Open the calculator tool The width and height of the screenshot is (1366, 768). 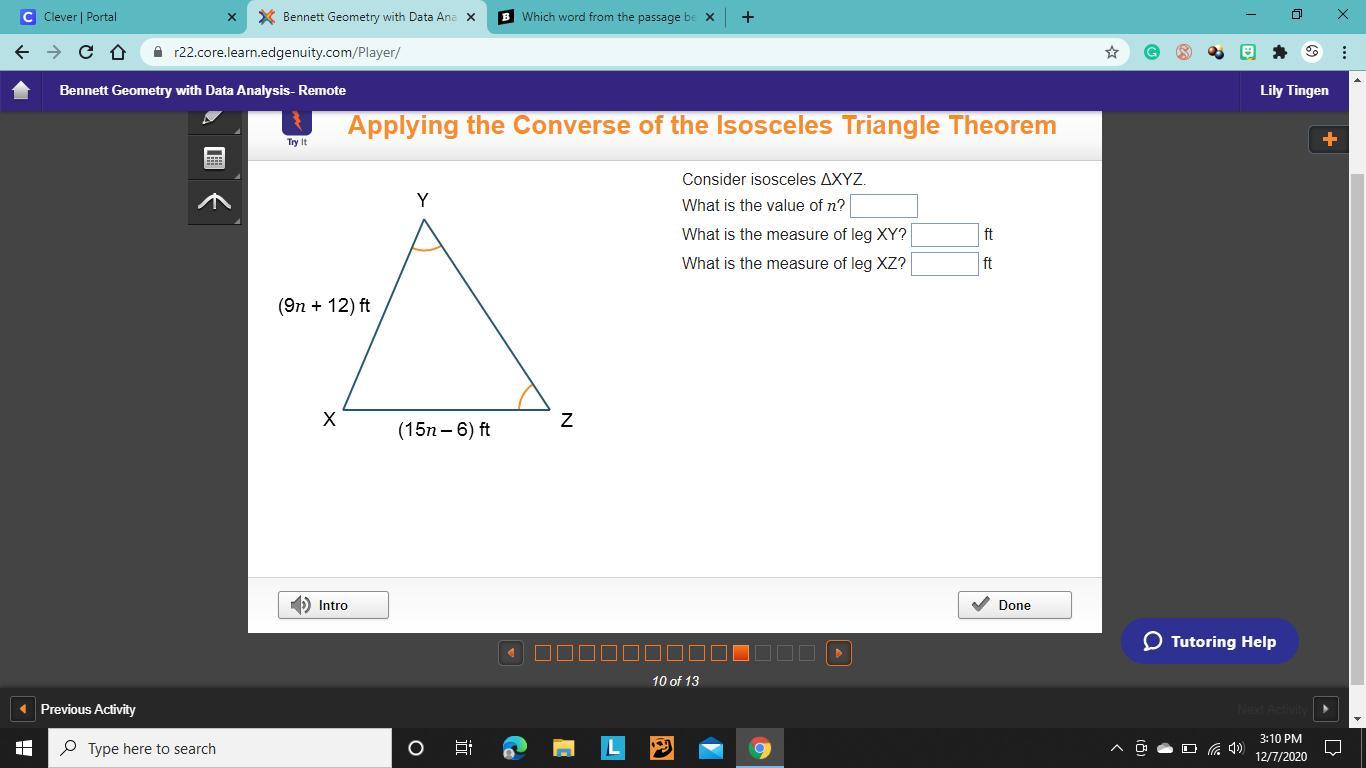point(214,157)
